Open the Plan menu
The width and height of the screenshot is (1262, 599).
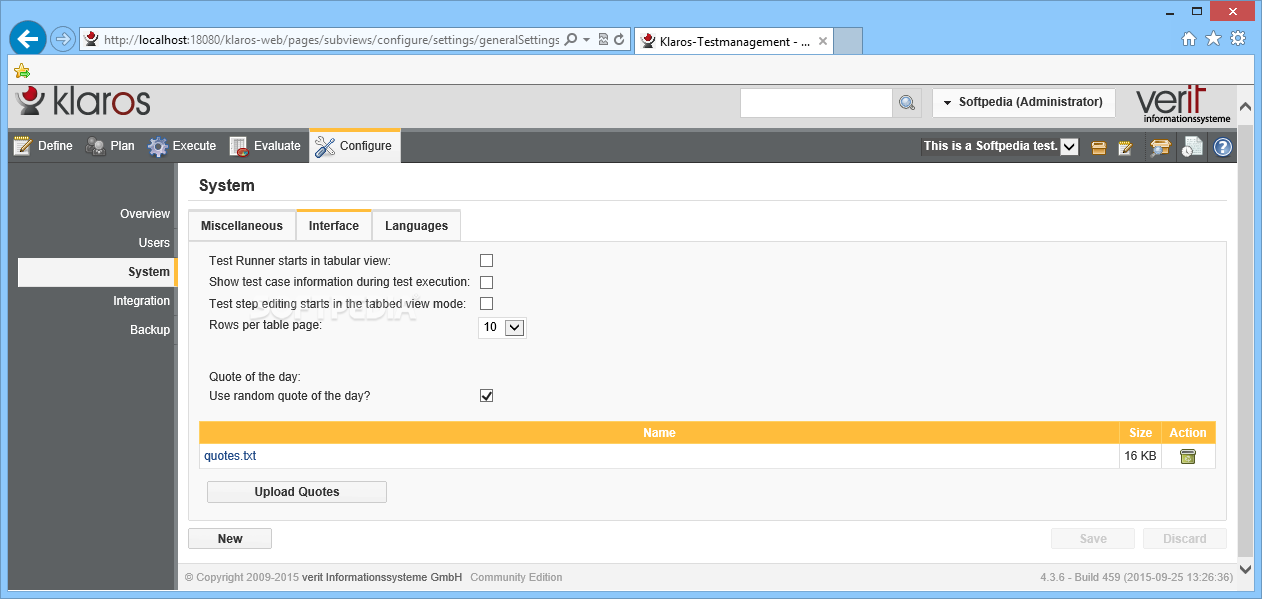click(x=110, y=146)
